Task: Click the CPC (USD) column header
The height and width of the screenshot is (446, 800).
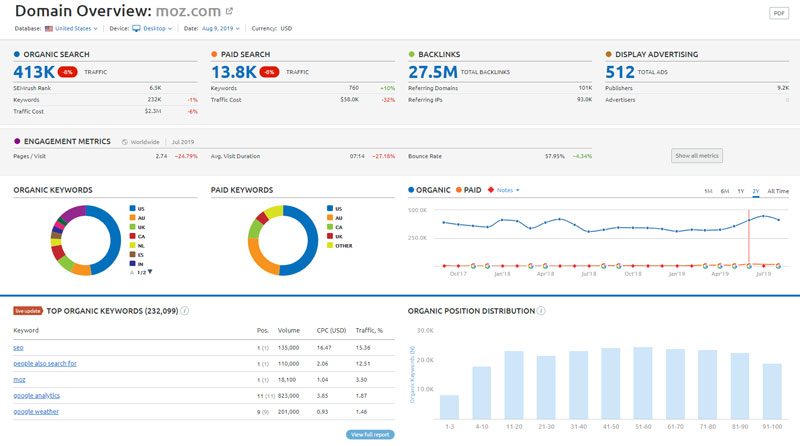Action: click(332, 330)
